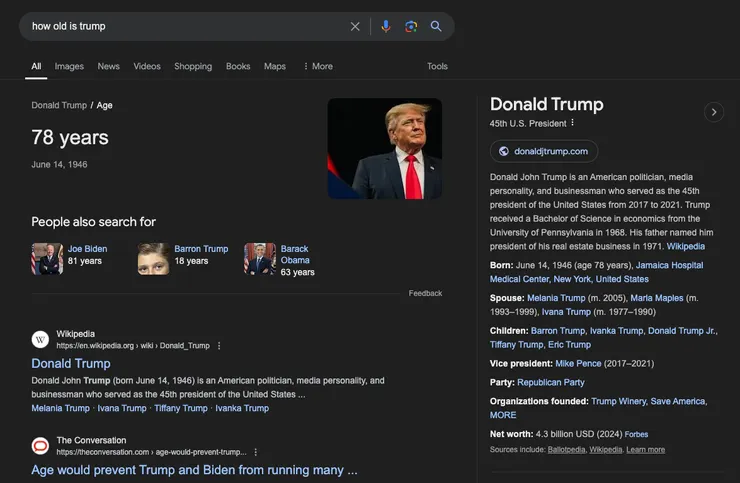Open 'Age would prevent Trump and Biden' result
This screenshot has width=740, height=483.
pyautogui.click(x=194, y=470)
